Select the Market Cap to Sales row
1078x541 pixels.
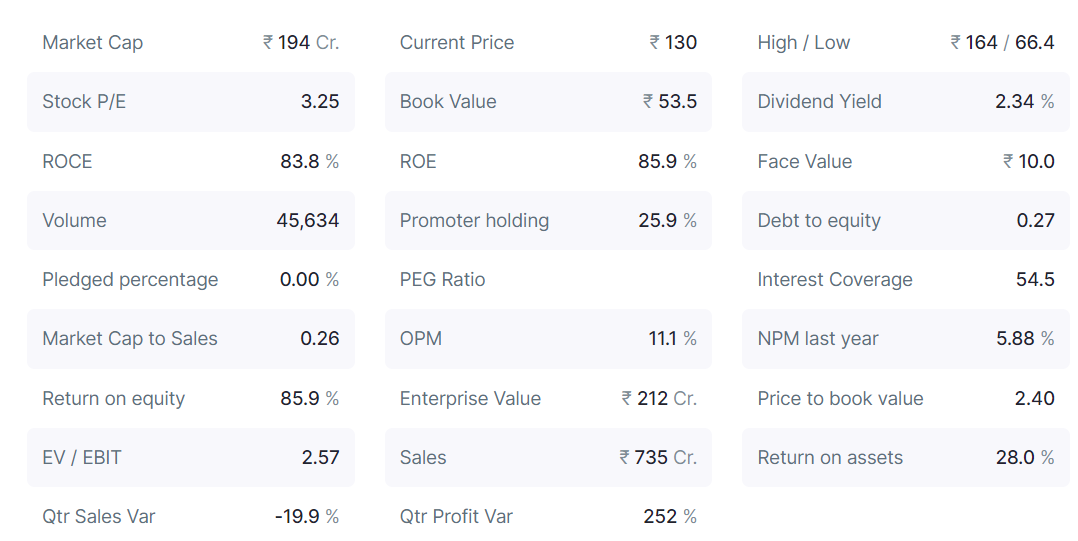click(x=190, y=339)
